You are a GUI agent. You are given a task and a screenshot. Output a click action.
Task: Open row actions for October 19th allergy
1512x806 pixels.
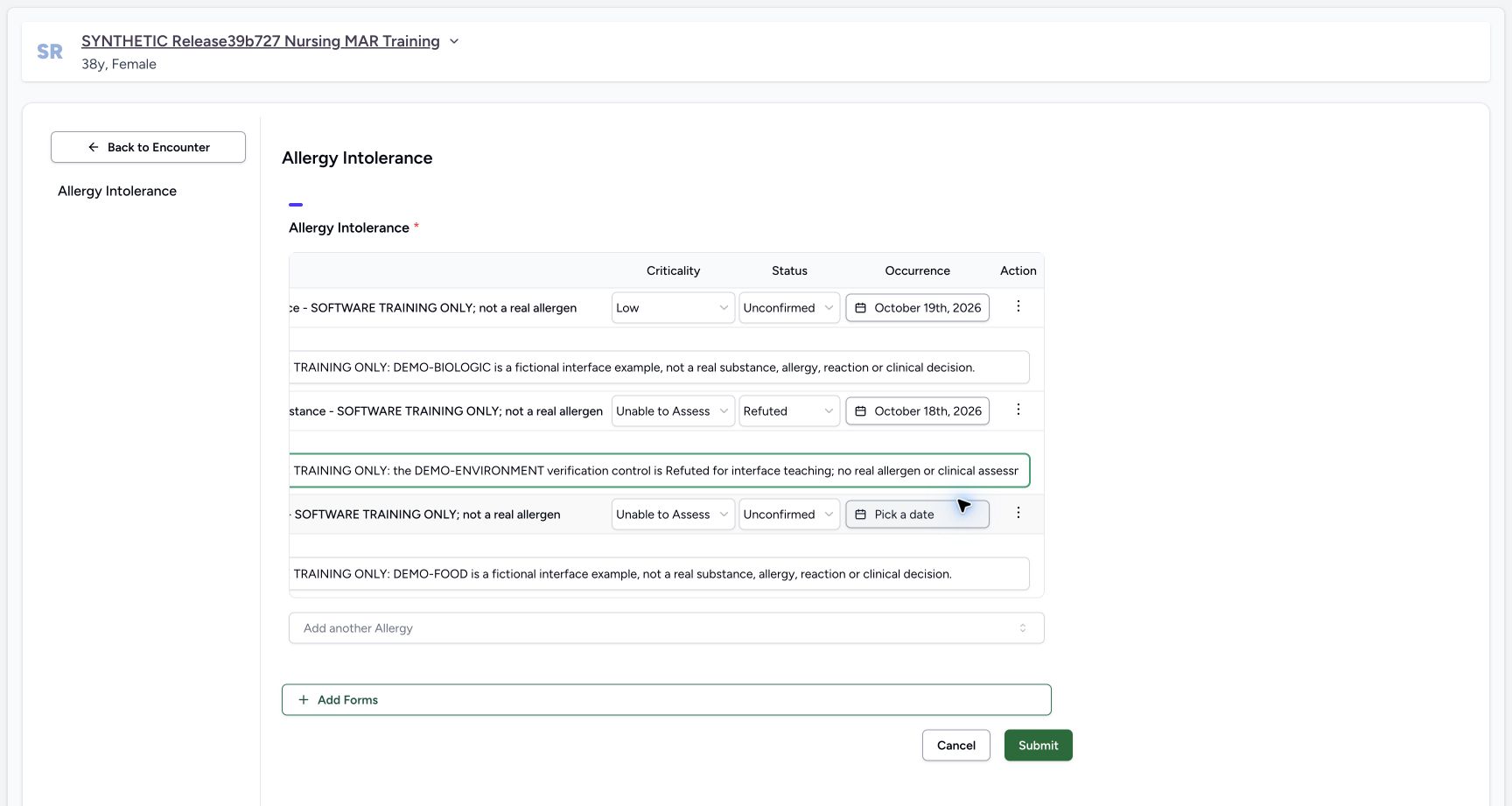(x=1018, y=306)
